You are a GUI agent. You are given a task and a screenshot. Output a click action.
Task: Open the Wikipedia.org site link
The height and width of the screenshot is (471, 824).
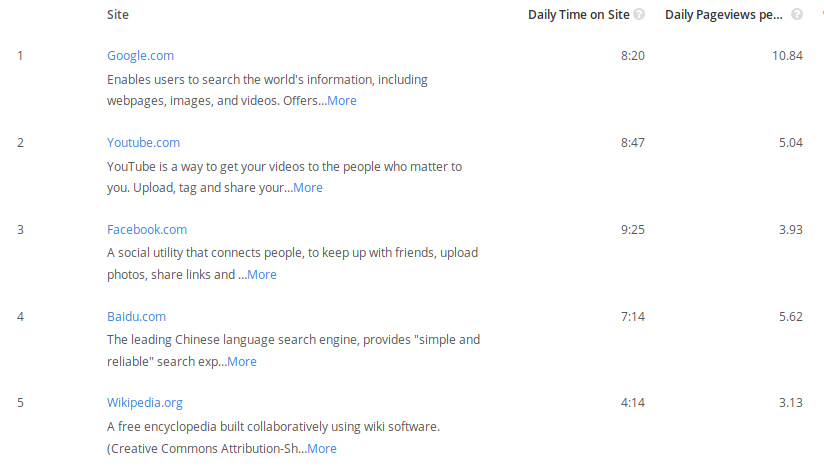pyautogui.click(x=145, y=403)
